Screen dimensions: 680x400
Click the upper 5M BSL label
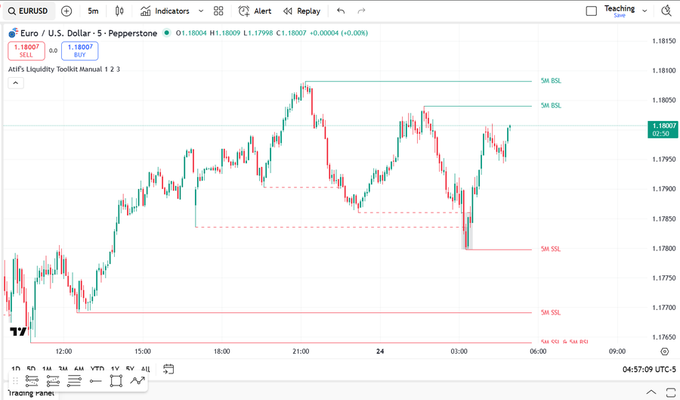551,81
